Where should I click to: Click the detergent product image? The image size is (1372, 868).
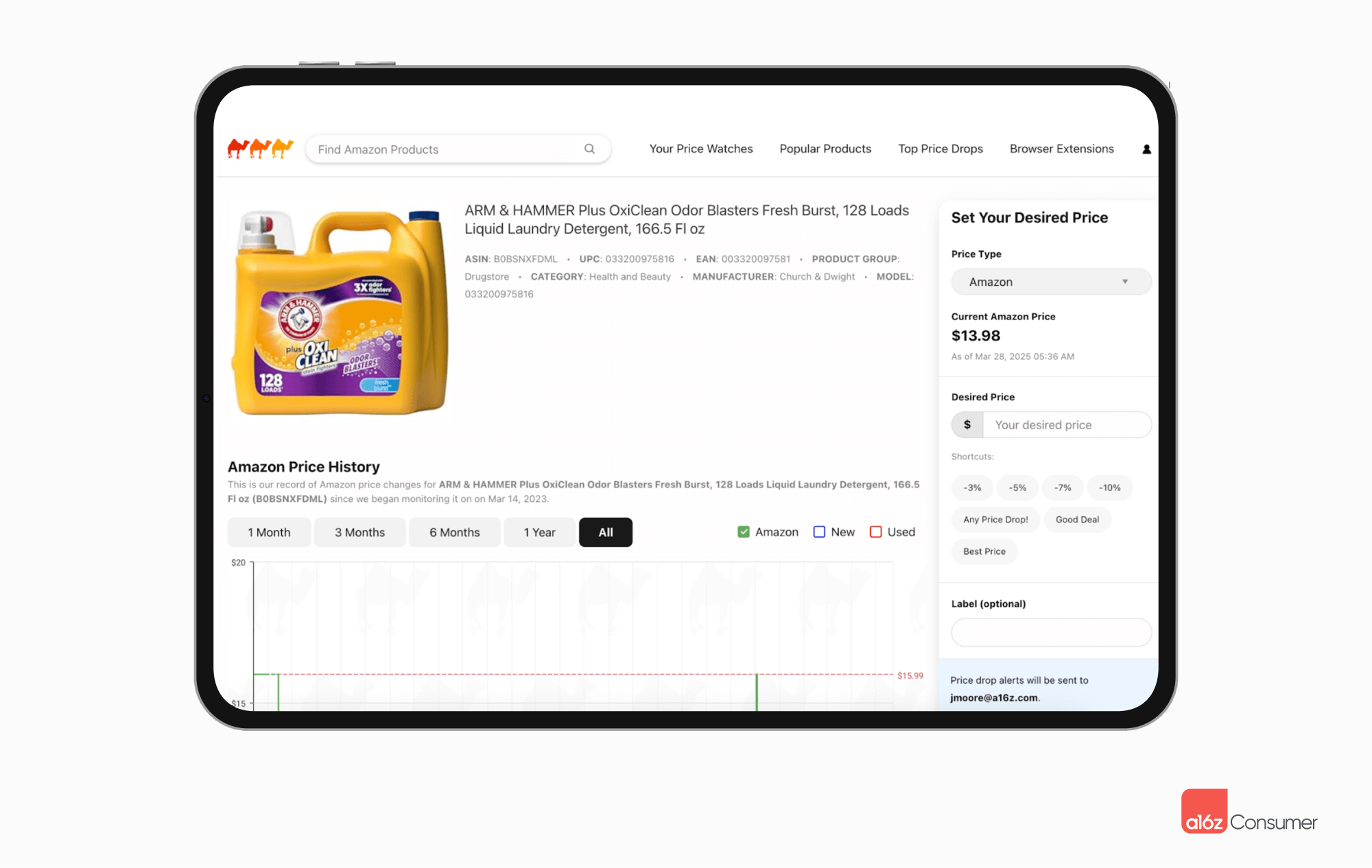(x=340, y=312)
